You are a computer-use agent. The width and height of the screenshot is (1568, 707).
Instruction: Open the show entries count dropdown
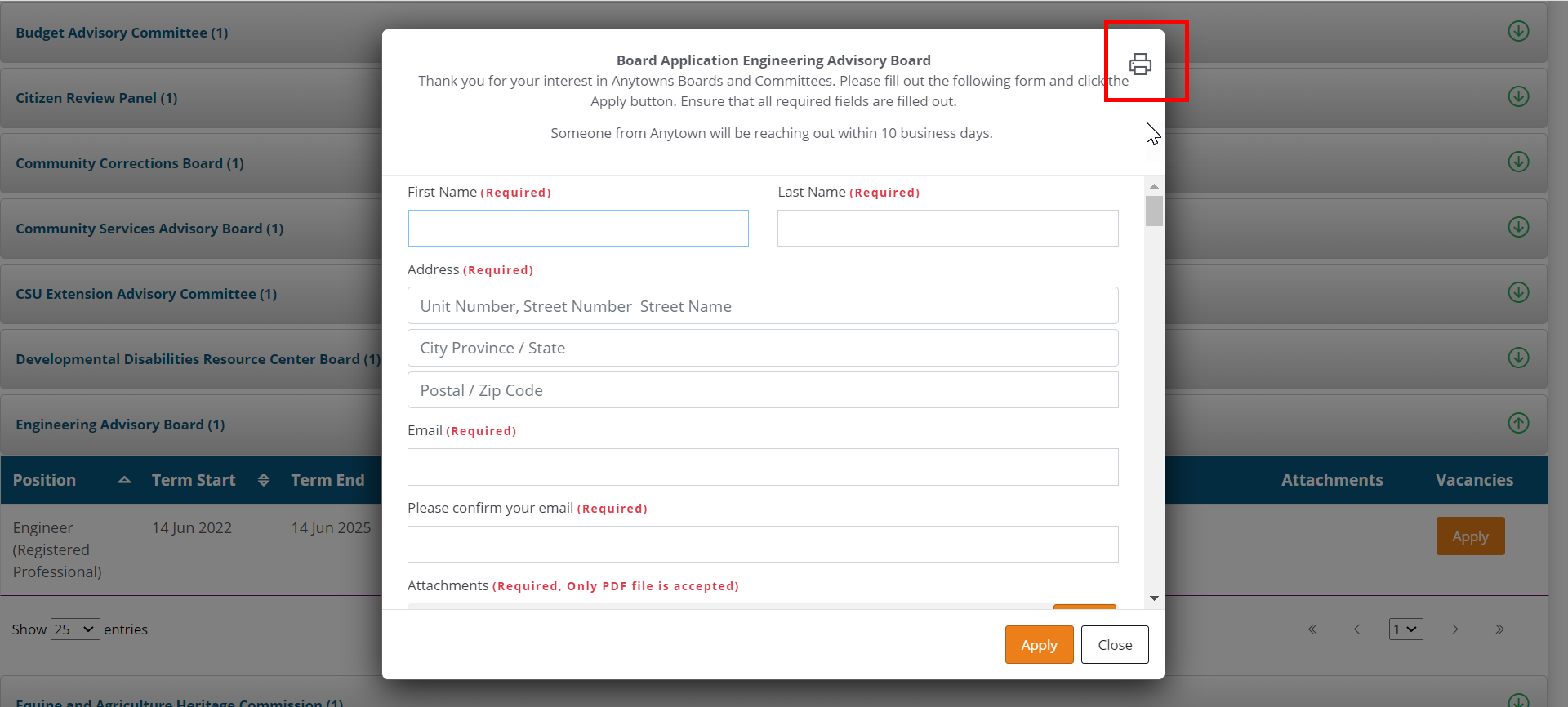tap(75, 629)
